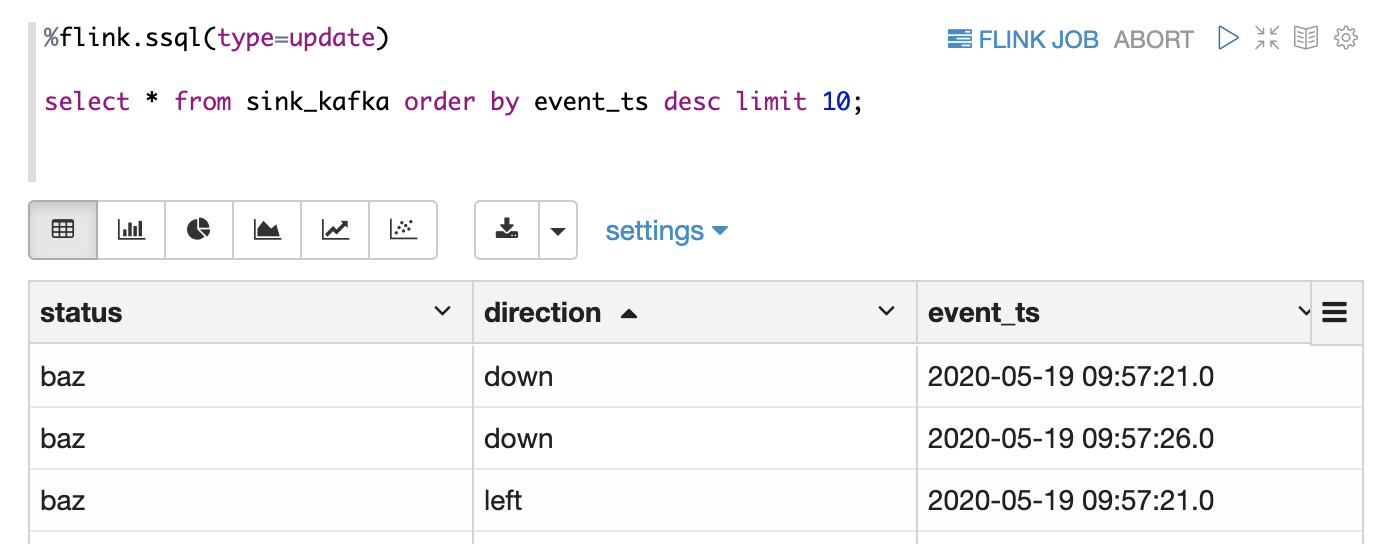Switch to pie chart view

pyautogui.click(x=199, y=230)
